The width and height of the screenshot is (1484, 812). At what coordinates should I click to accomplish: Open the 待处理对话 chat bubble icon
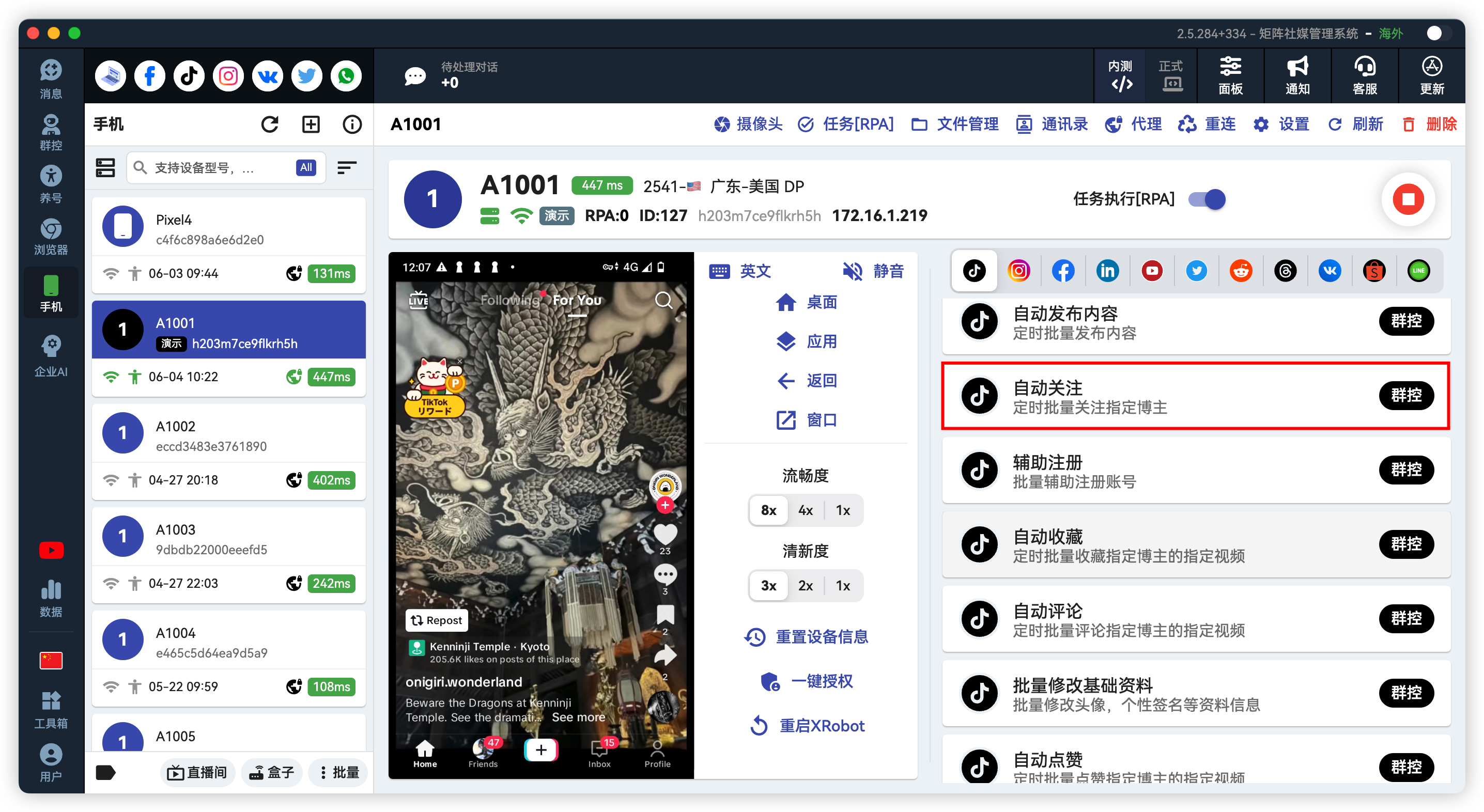click(x=415, y=76)
